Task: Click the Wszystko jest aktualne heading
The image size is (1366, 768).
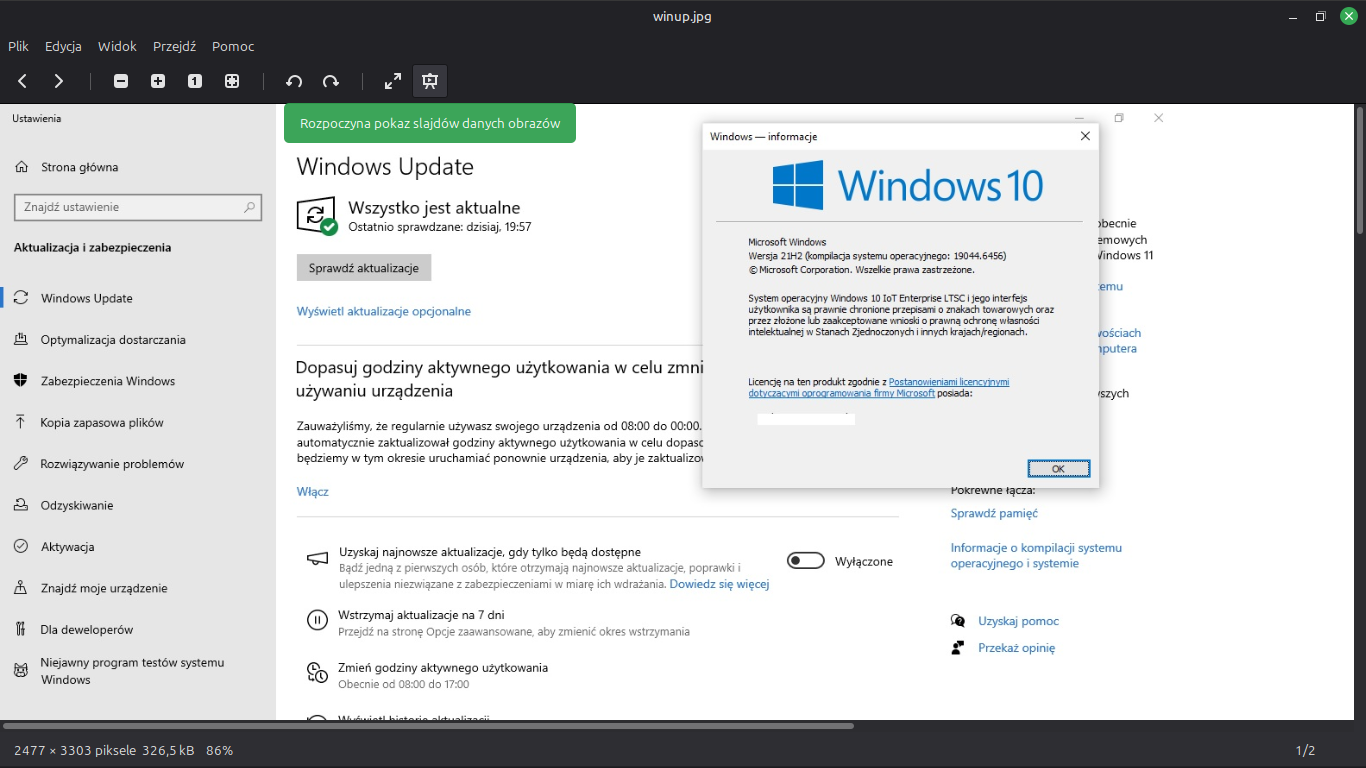Action: click(434, 208)
